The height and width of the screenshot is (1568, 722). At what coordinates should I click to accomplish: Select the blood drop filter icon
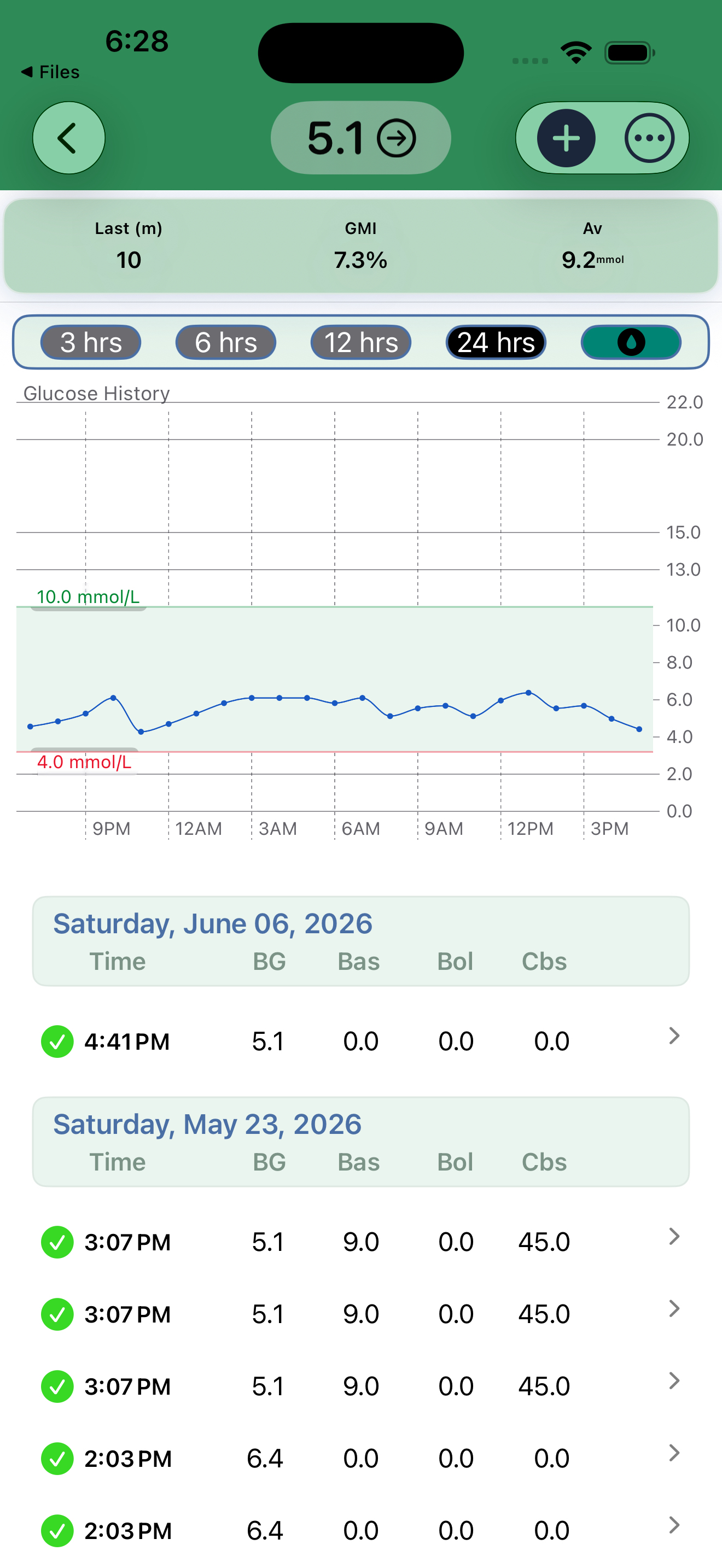tap(631, 342)
